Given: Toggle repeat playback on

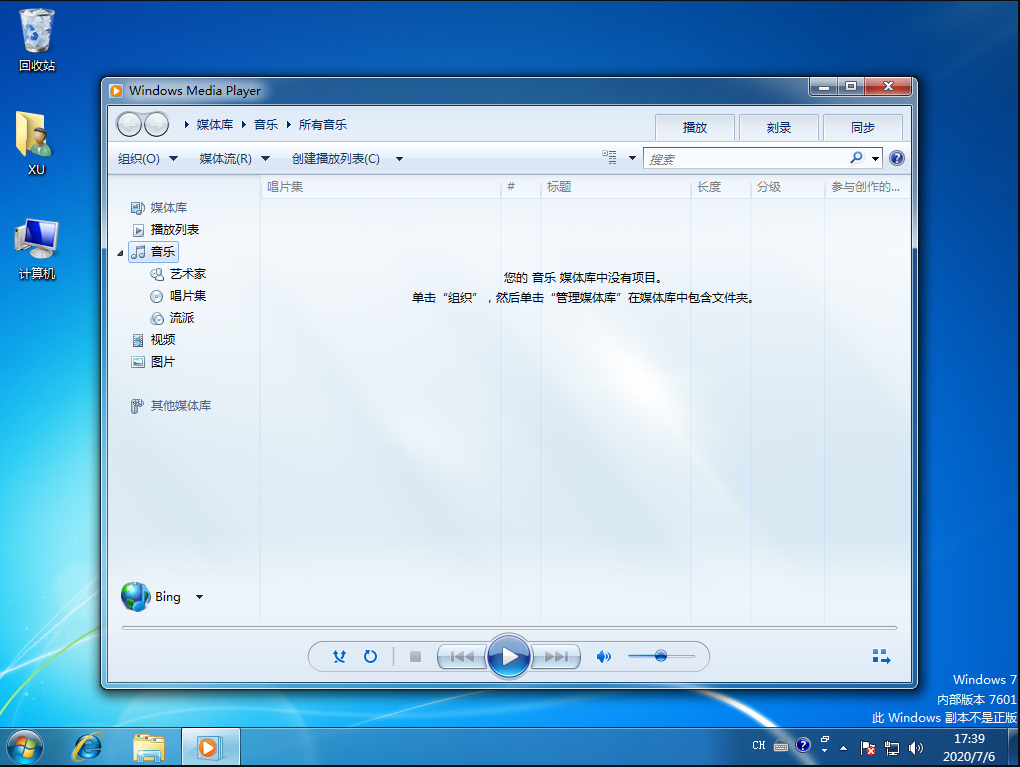Looking at the screenshot, I should [370, 656].
